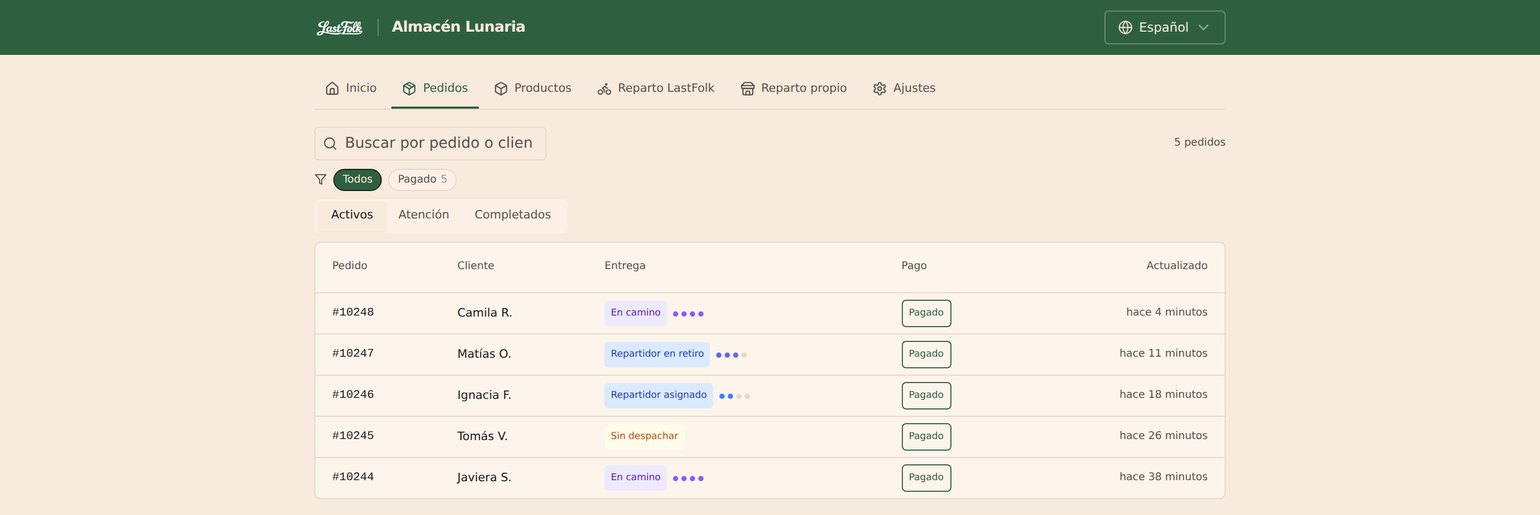
Task: Click En camino badge for order #10248
Action: click(635, 313)
